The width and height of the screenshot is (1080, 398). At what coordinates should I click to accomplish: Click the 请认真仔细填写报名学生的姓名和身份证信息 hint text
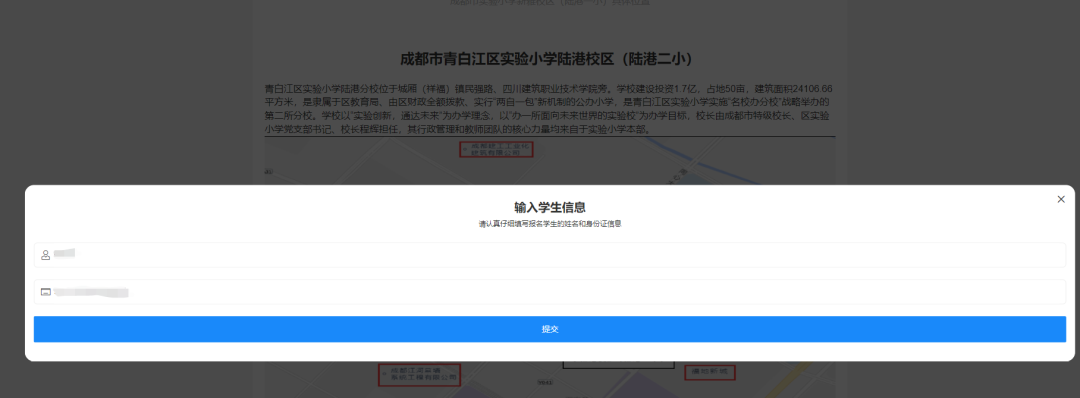click(550, 224)
